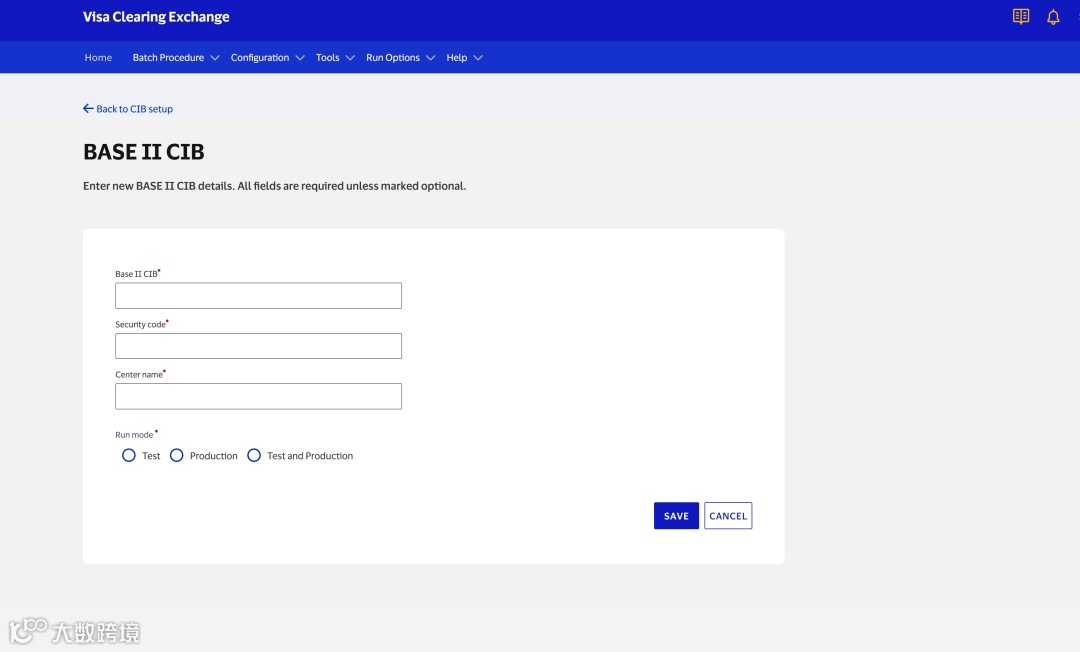The image size is (1080, 652).
Task: Click the CANCEL button
Action: pos(728,516)
